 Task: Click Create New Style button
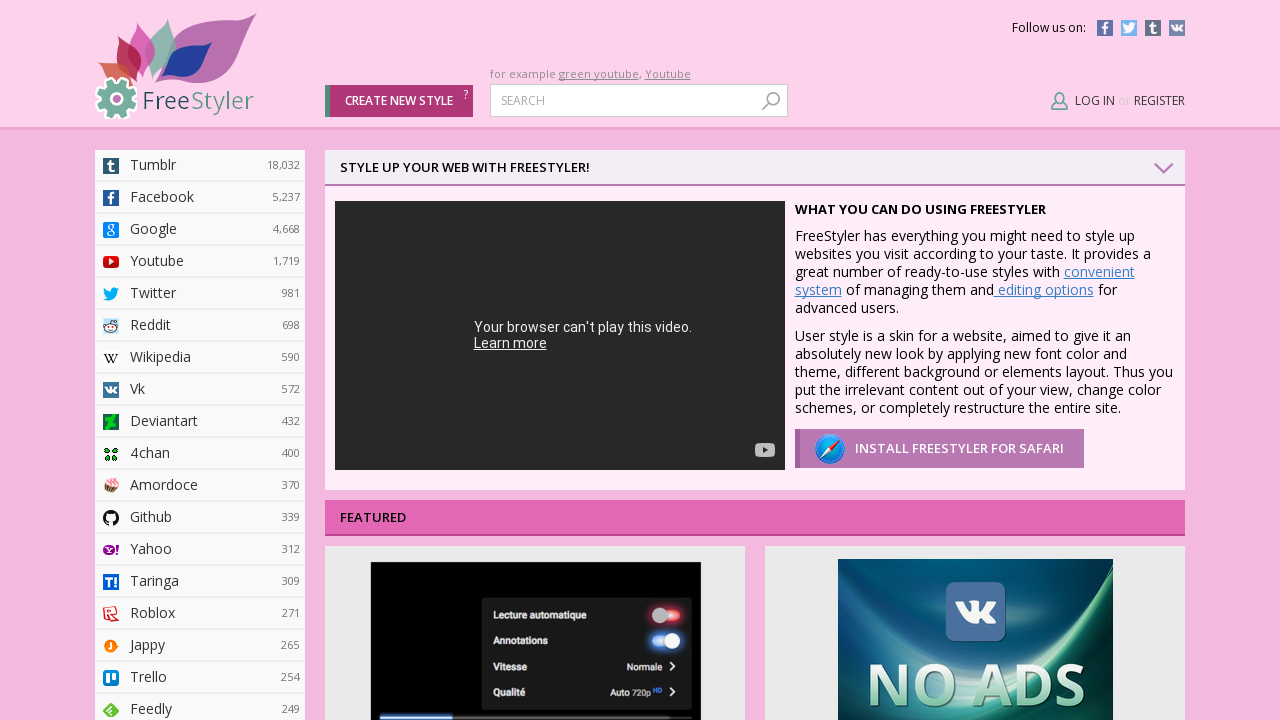(x=399, y=101)
